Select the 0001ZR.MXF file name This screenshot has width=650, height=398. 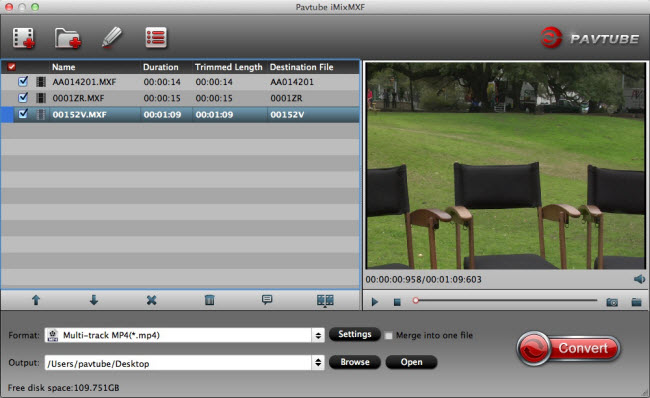pos(78,98)
